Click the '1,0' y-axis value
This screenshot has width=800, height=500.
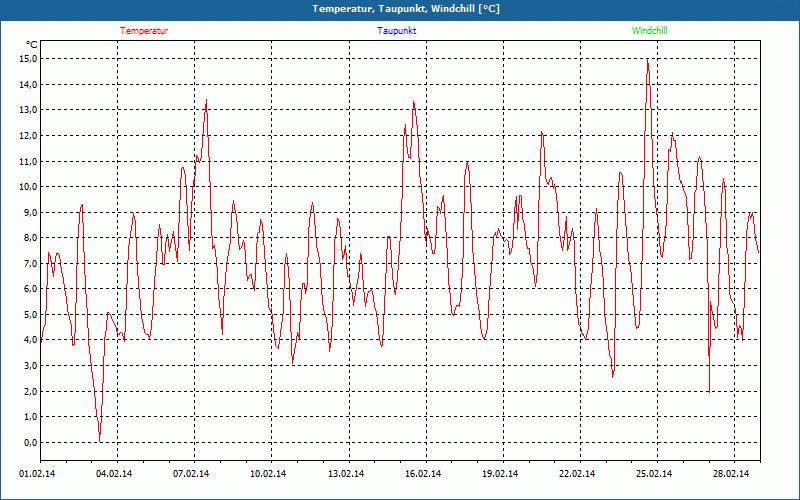(x=31, y=417)
